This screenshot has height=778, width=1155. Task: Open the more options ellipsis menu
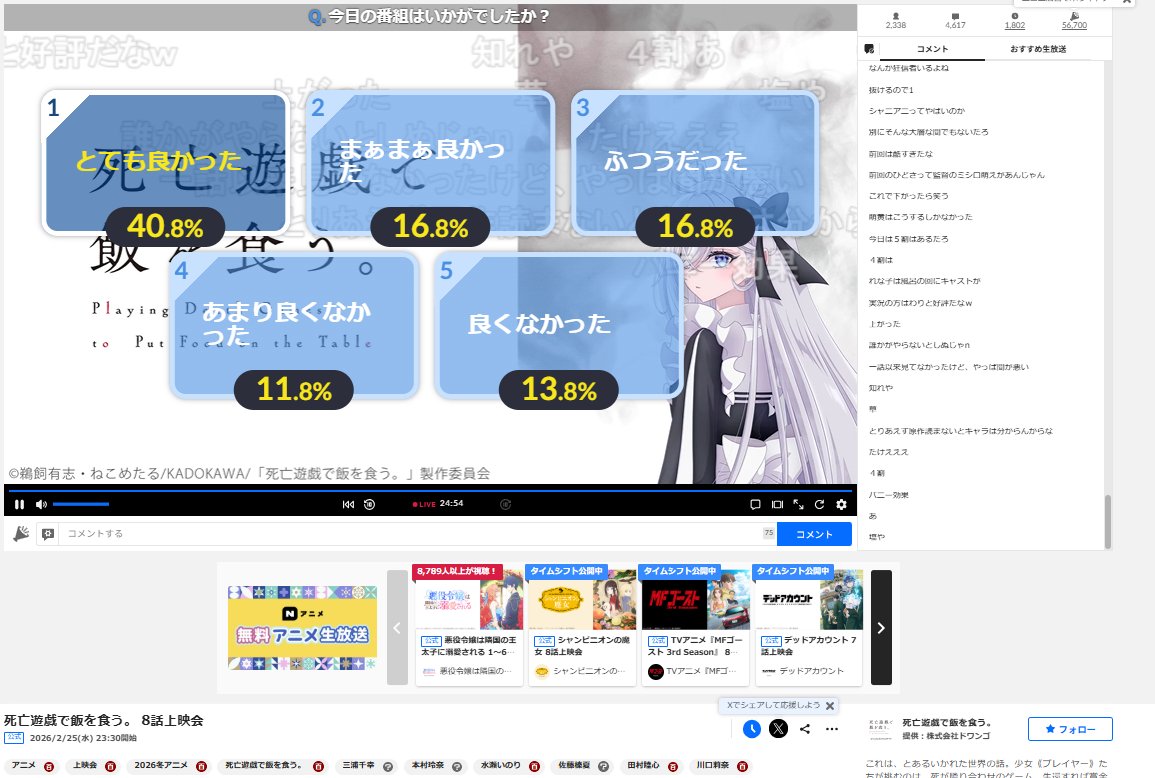(x=832, y=729)
